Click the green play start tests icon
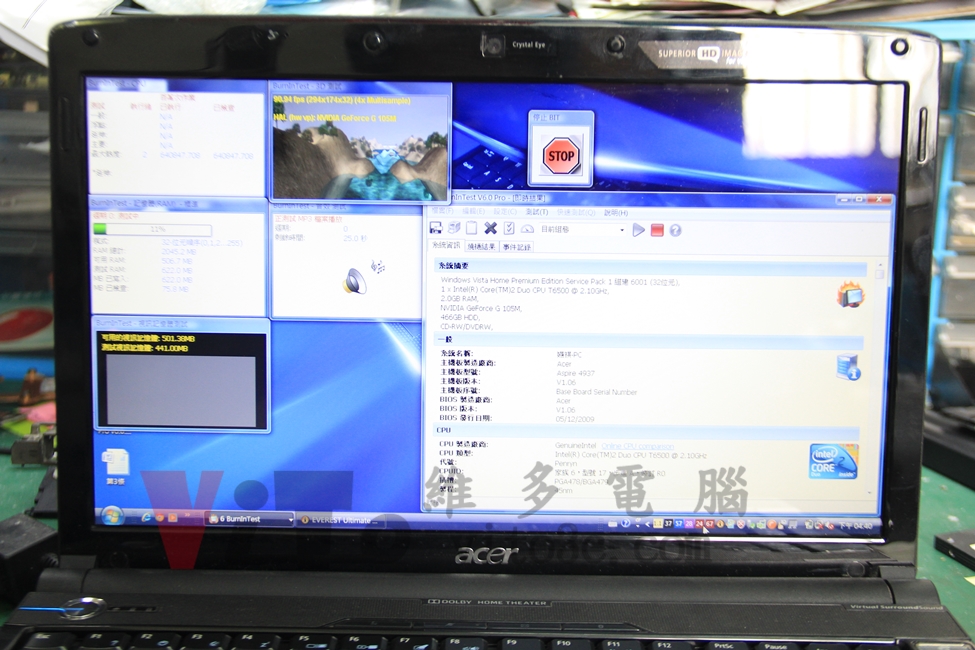Viewport: 975px width, 650px height. [639, 230]
